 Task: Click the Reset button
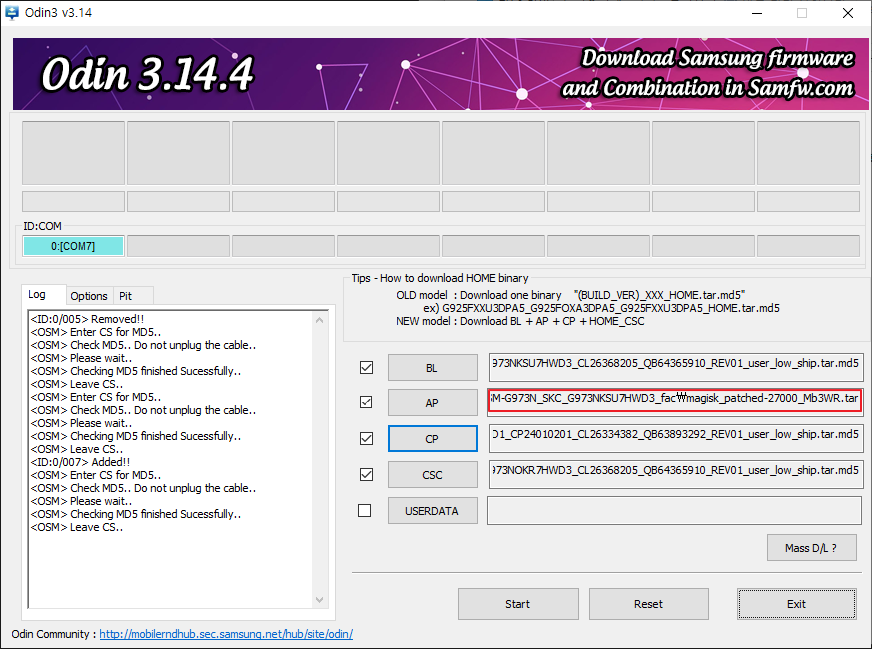click(x=648, y=604)
